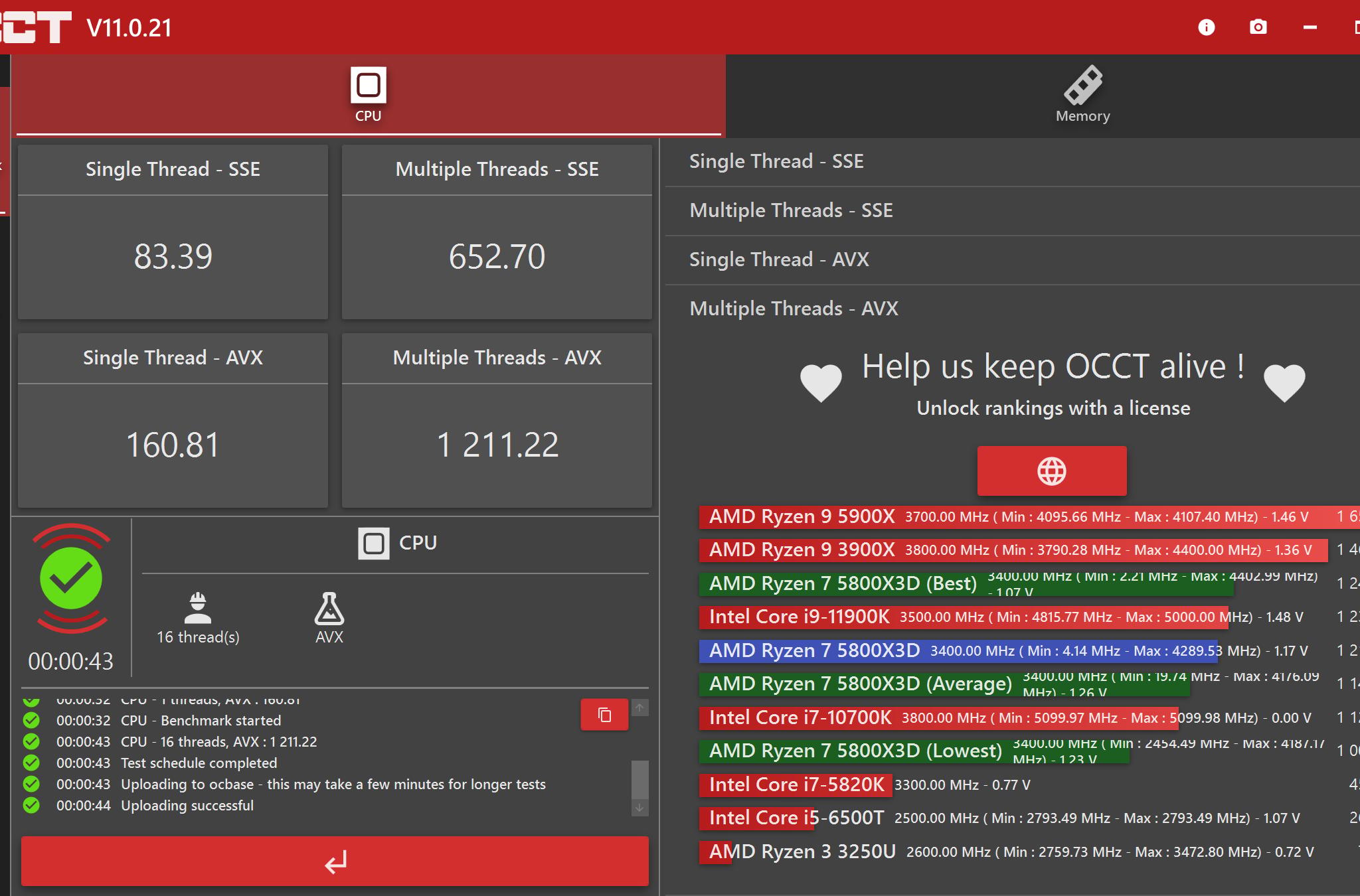Click the 'Help us keep OCCT alive !' heading
The height and width of the screenshot is (896, 1360).
coord(1053,366)
